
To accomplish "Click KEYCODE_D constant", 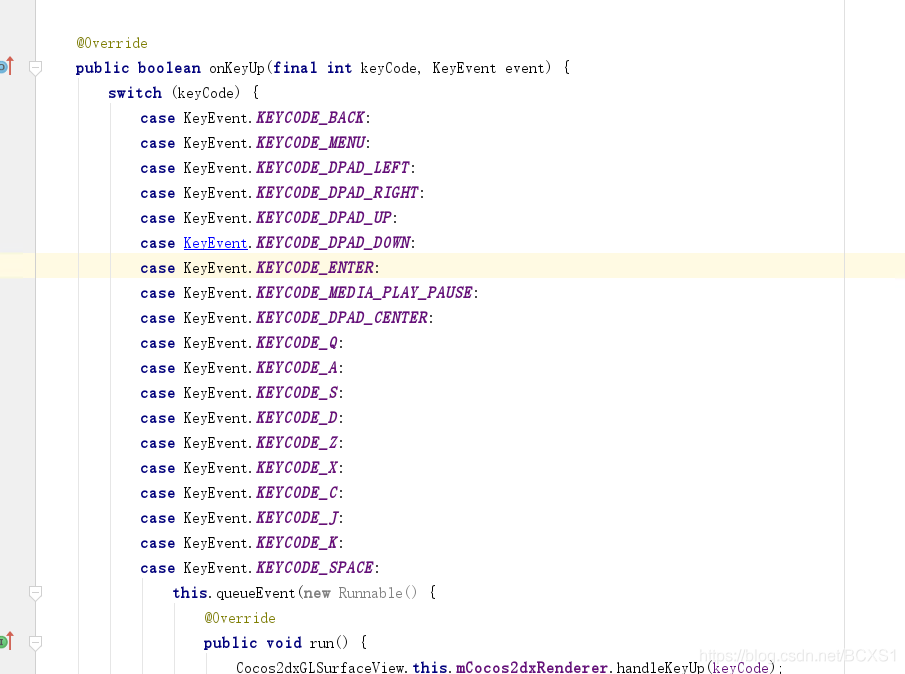I will click(297, 418).
